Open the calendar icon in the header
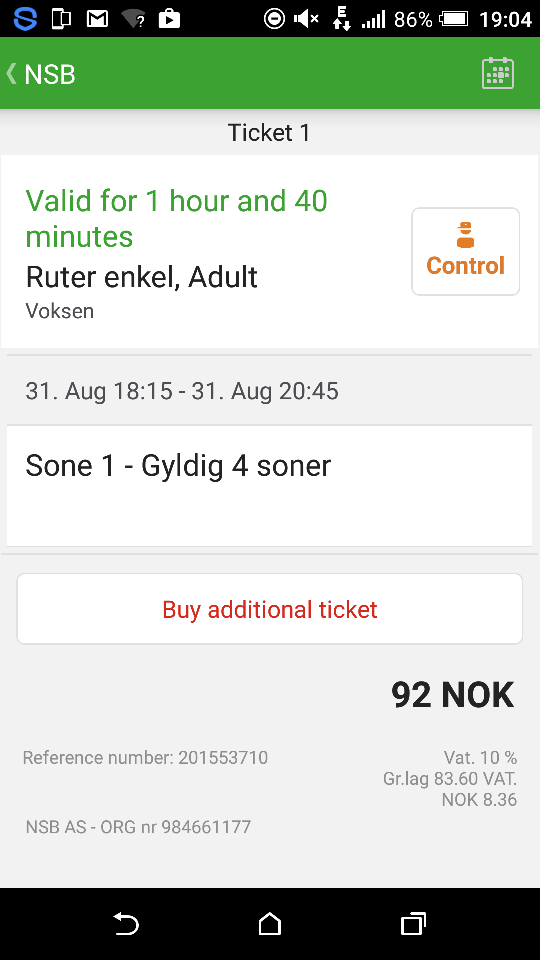 498,73
